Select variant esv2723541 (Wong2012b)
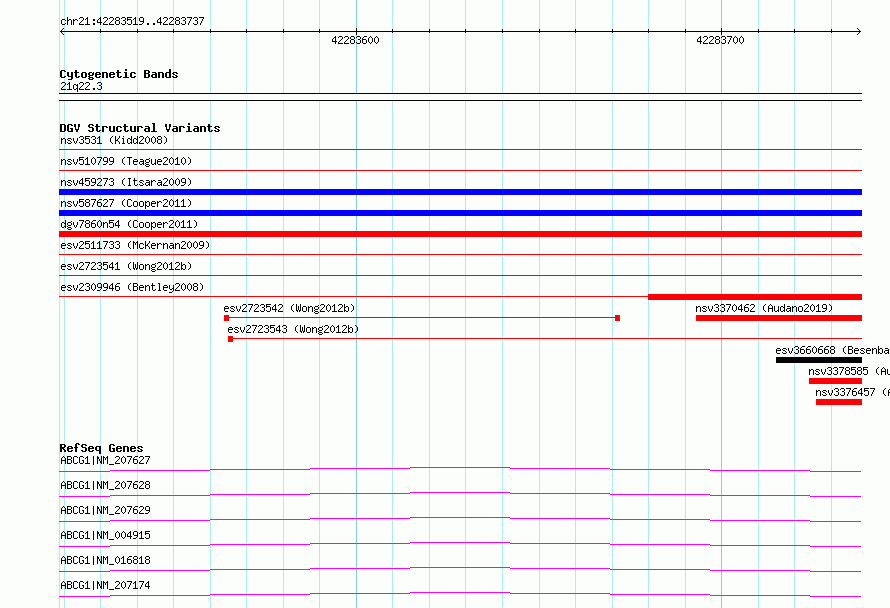 coord(126,266)
